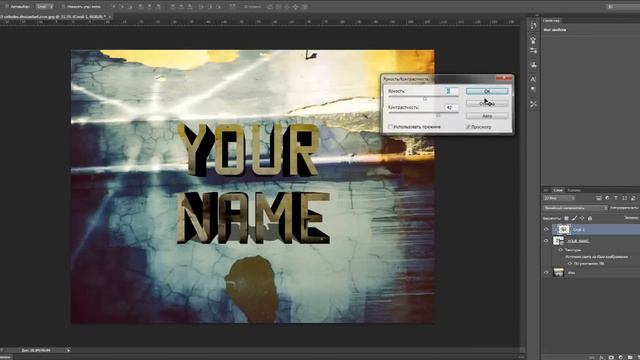Select the 3D slide mode icon

[x=295, y=7]
